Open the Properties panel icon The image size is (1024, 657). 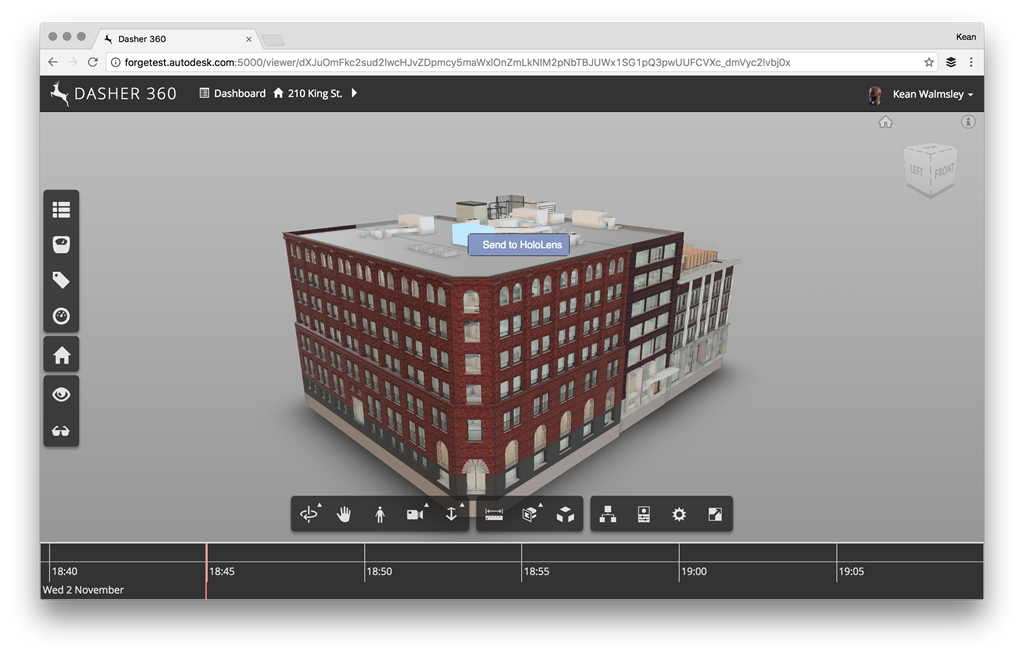pyautogui.click(x=644, y=514)
